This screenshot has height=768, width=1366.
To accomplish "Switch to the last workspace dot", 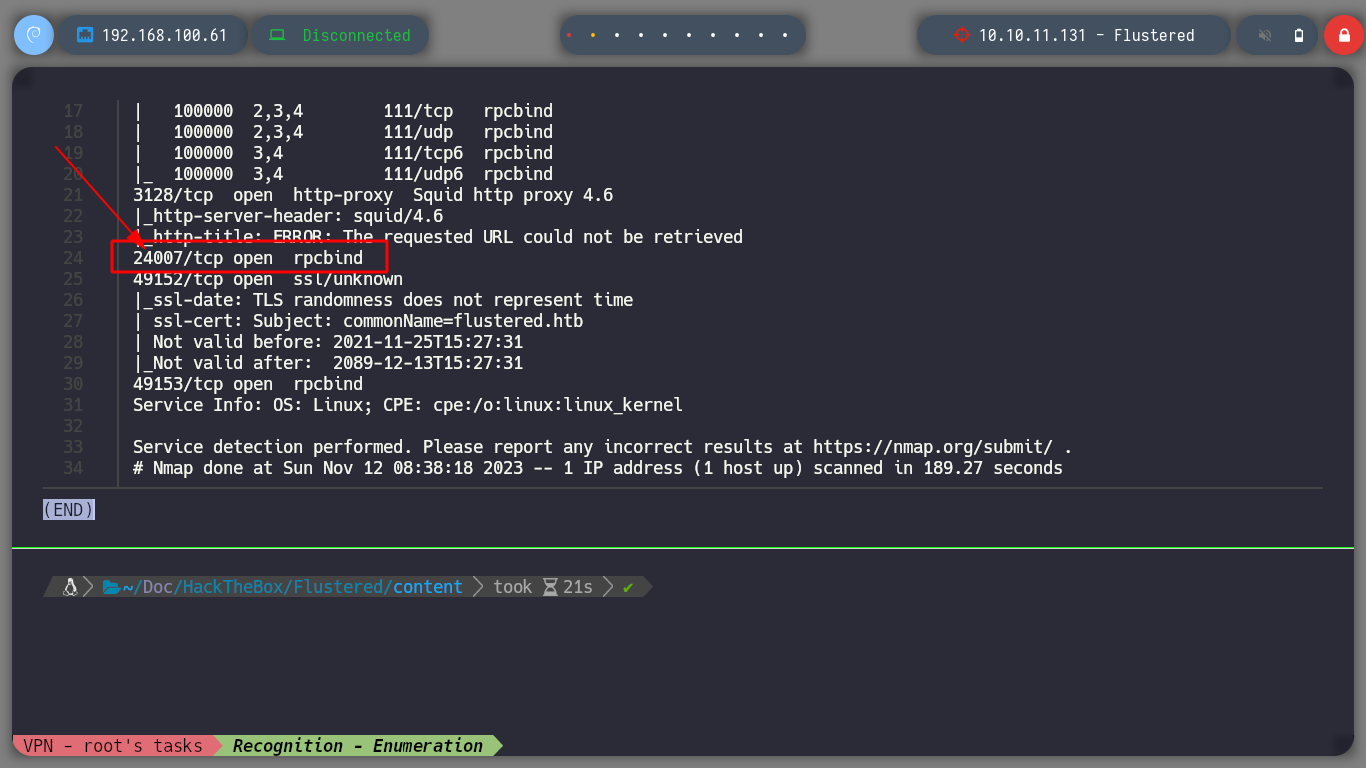I will [x=785, y=35].
